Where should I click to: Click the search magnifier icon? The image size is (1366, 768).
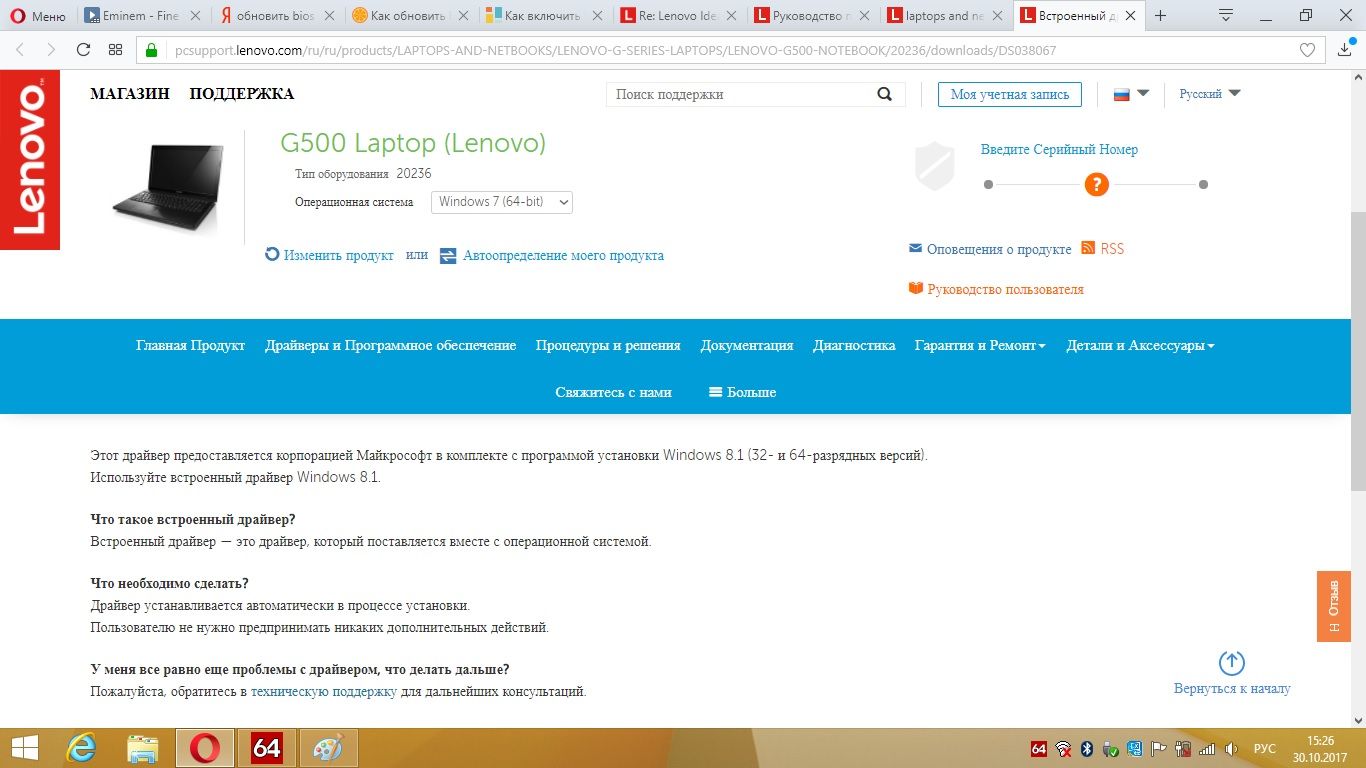(x=885, y=94)
